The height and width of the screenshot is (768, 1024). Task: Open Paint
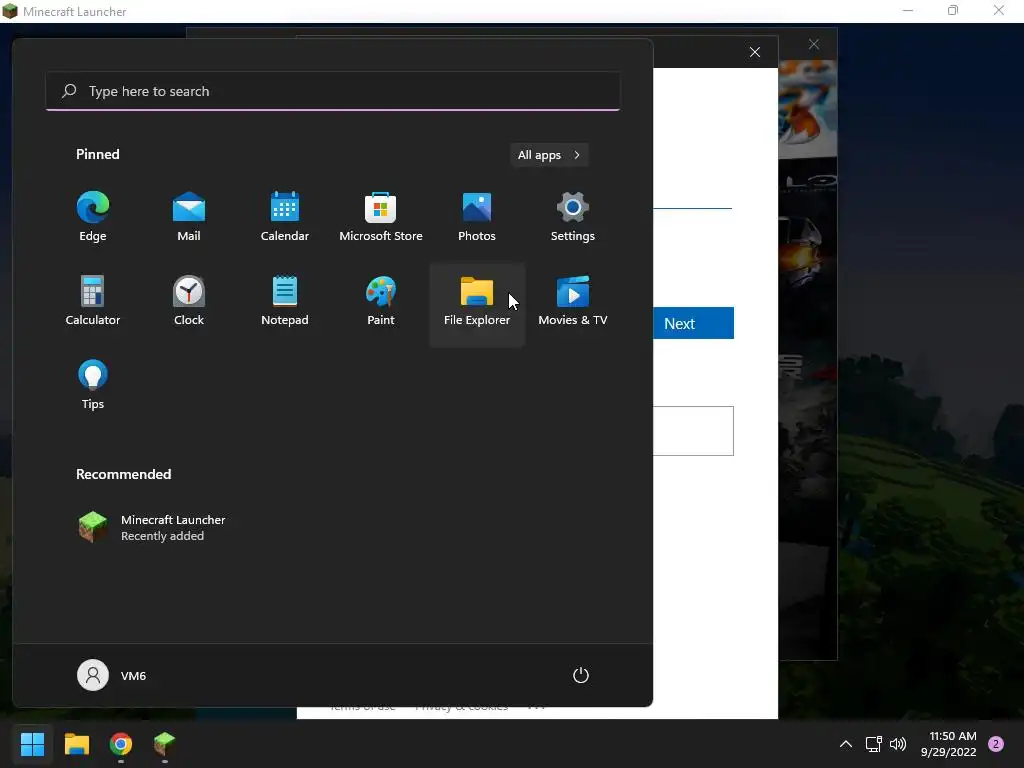coord(381,302)
